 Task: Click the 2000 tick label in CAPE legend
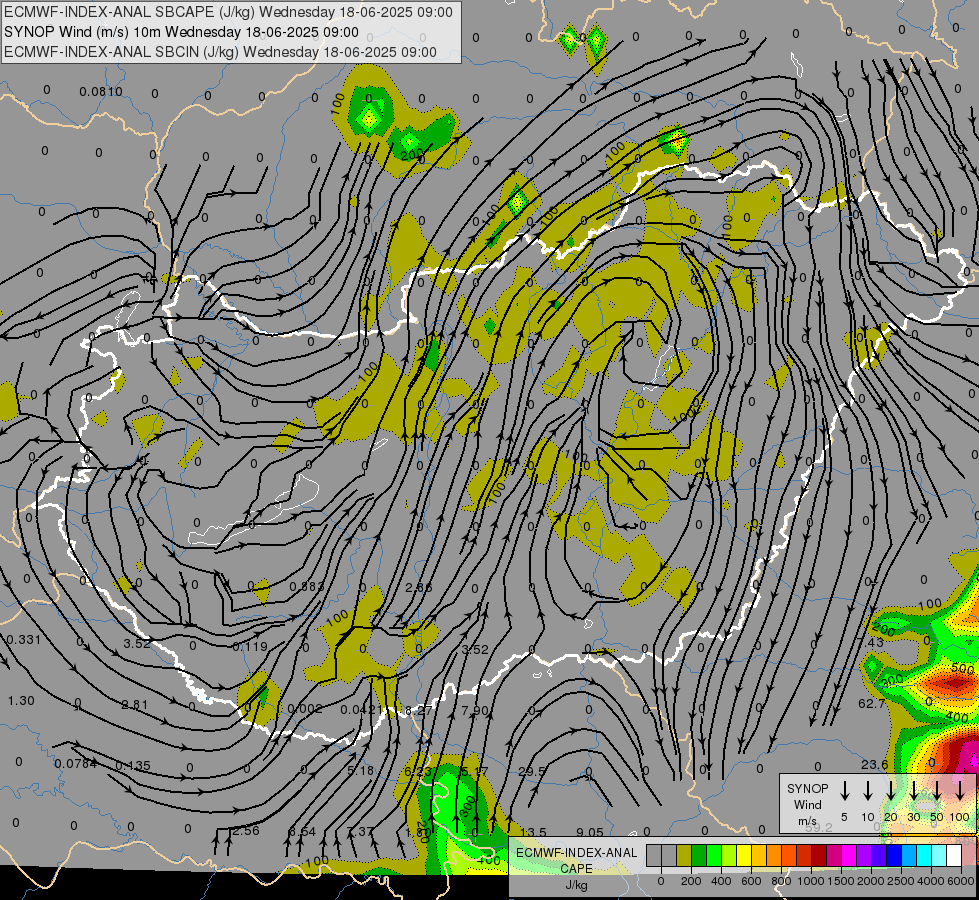[x=871, y=881]
